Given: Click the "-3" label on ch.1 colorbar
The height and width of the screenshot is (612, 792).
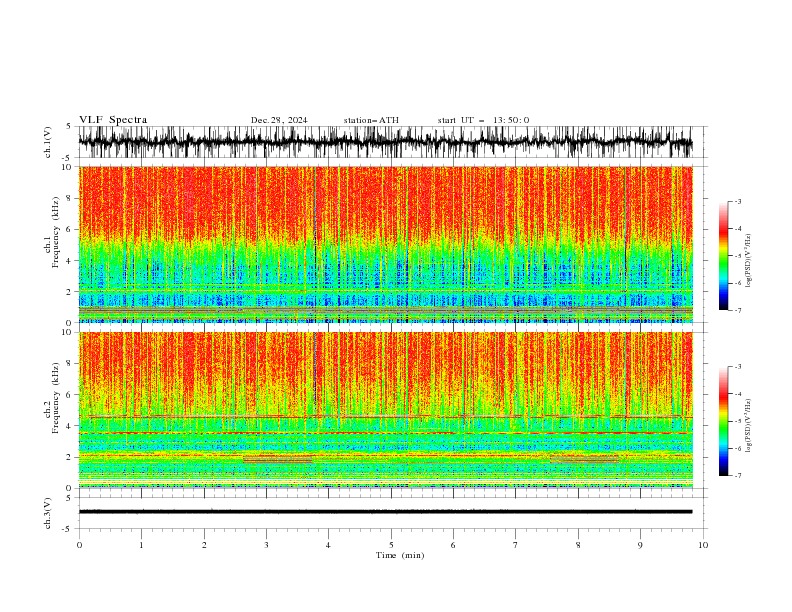Looking at the screenshot, I should point(737,201).
